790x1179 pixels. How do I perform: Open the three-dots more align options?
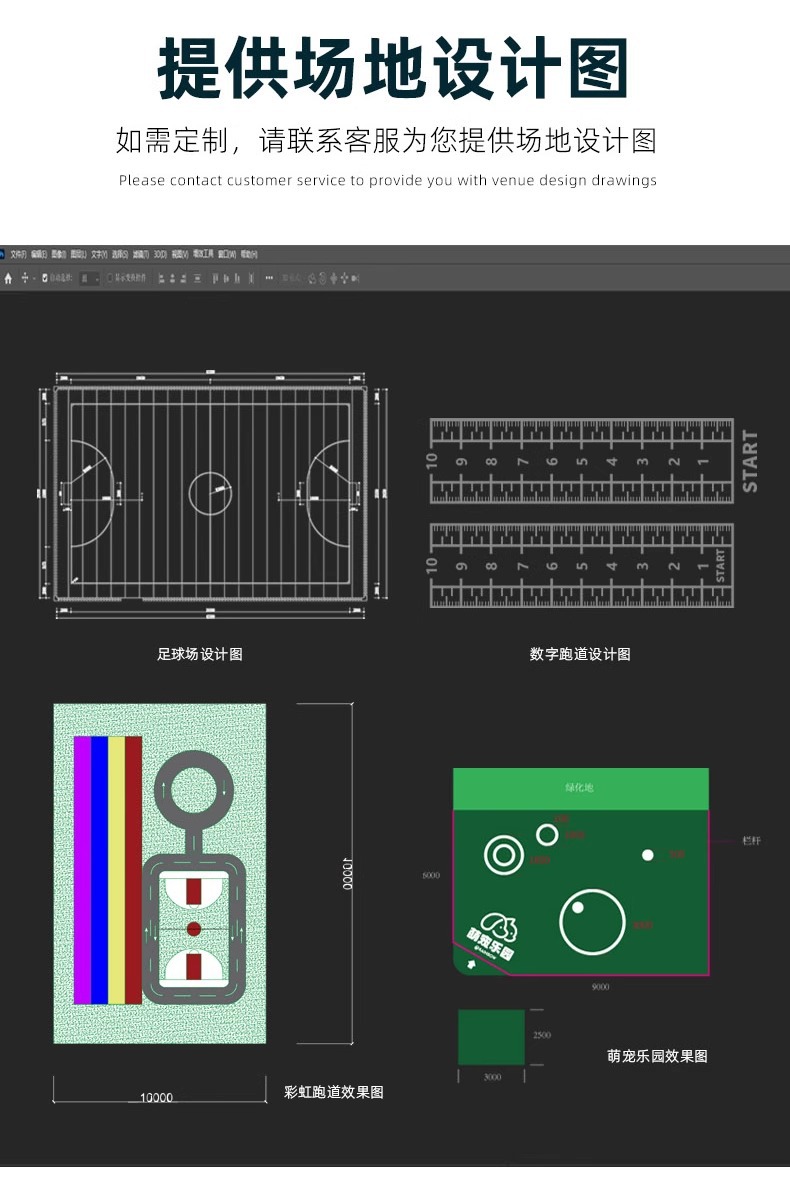pos(269,278)
